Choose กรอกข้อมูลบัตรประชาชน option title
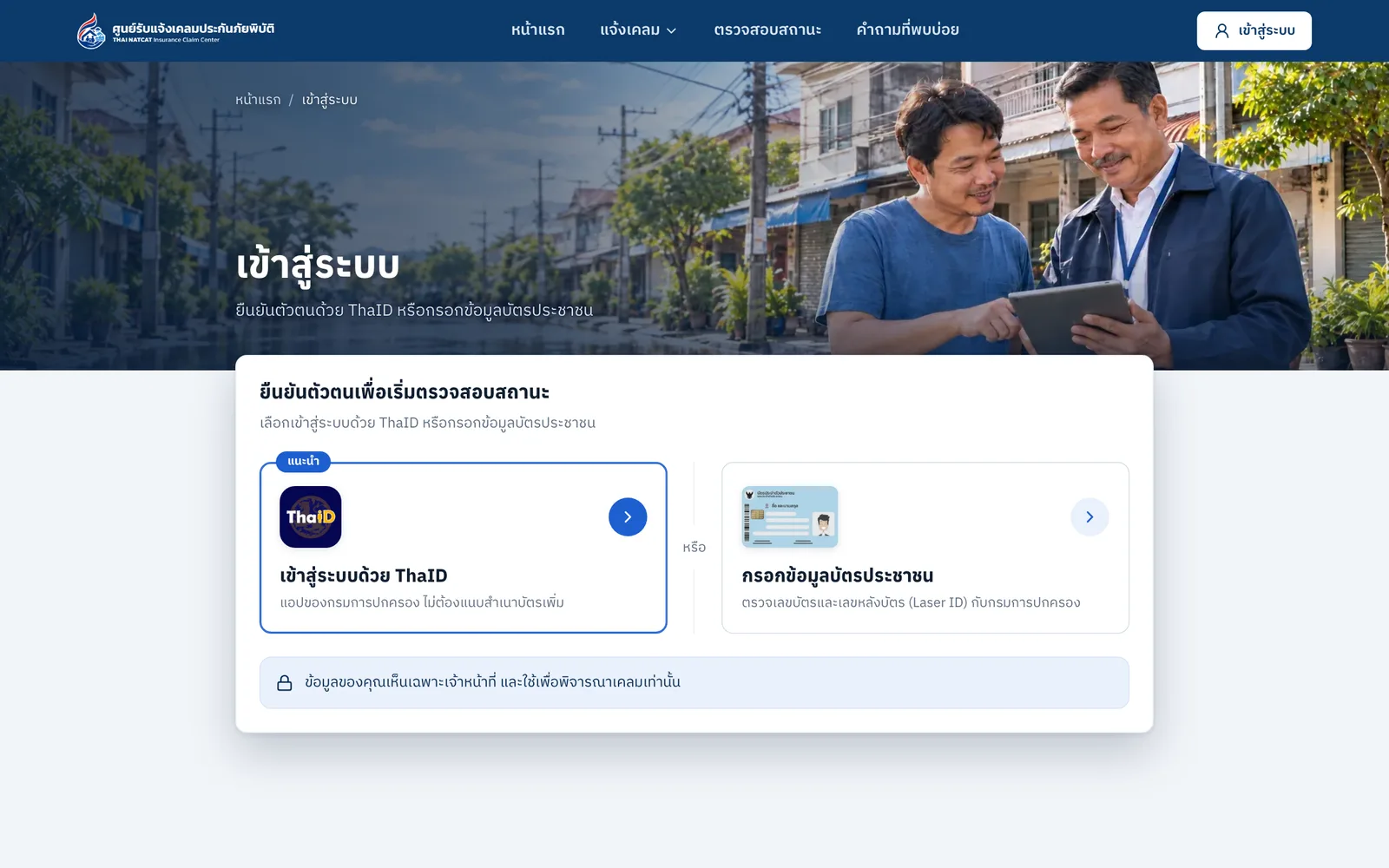The image size is (1389, 868). pyautogui.click(x=838, y=575)
